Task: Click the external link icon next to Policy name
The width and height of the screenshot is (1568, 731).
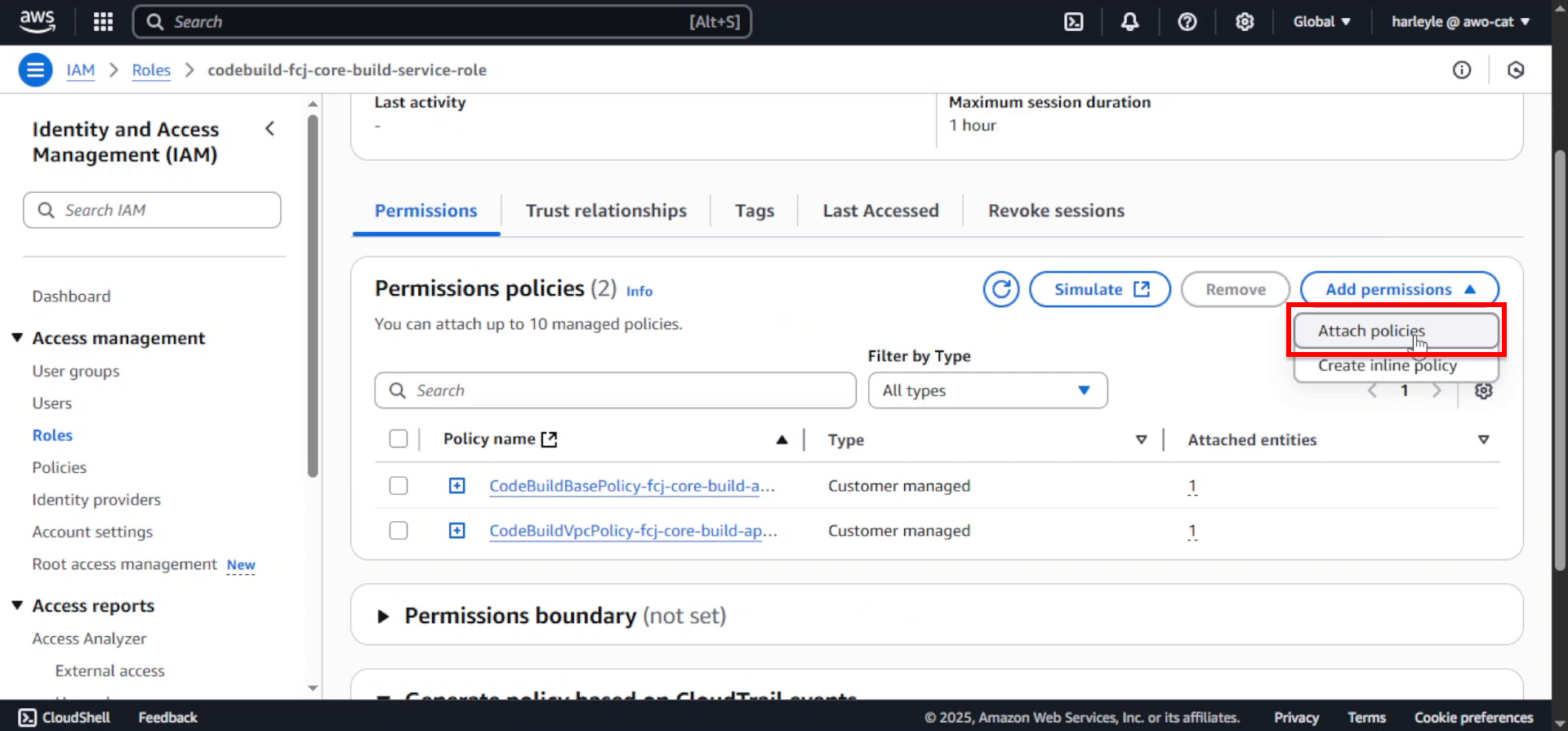Action: (x=550, y=439)
